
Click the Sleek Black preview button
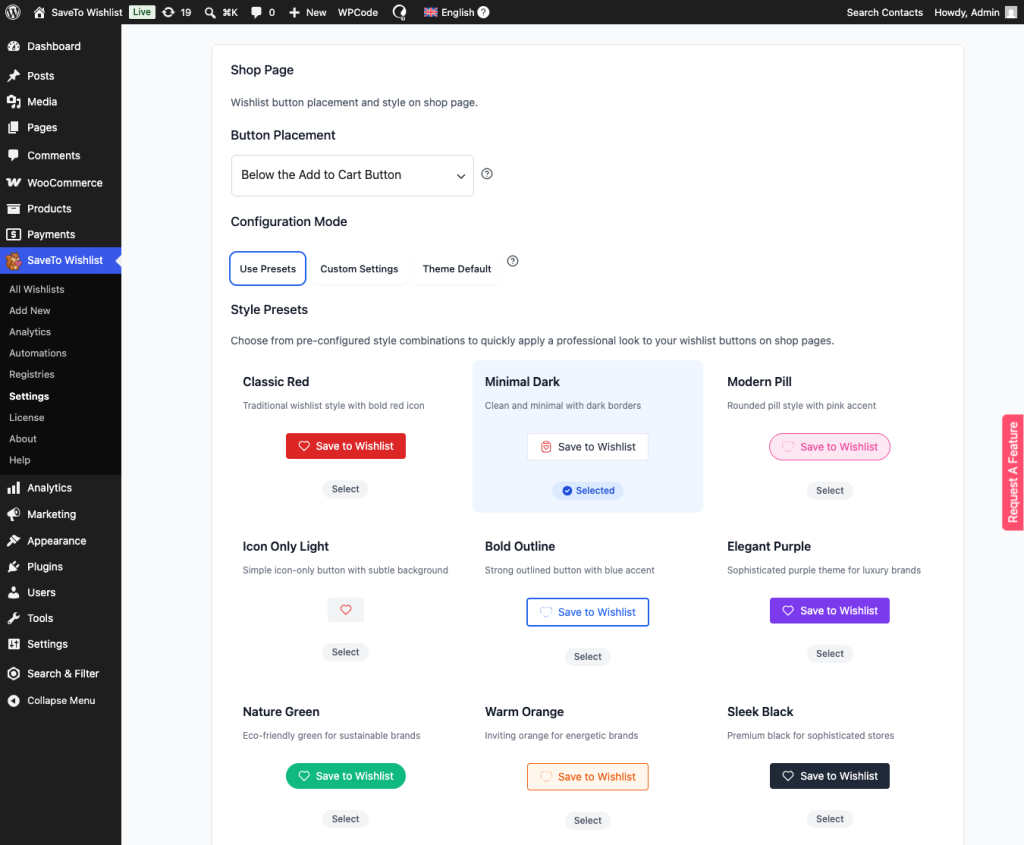pyautogui.click(x=829, y=776)
